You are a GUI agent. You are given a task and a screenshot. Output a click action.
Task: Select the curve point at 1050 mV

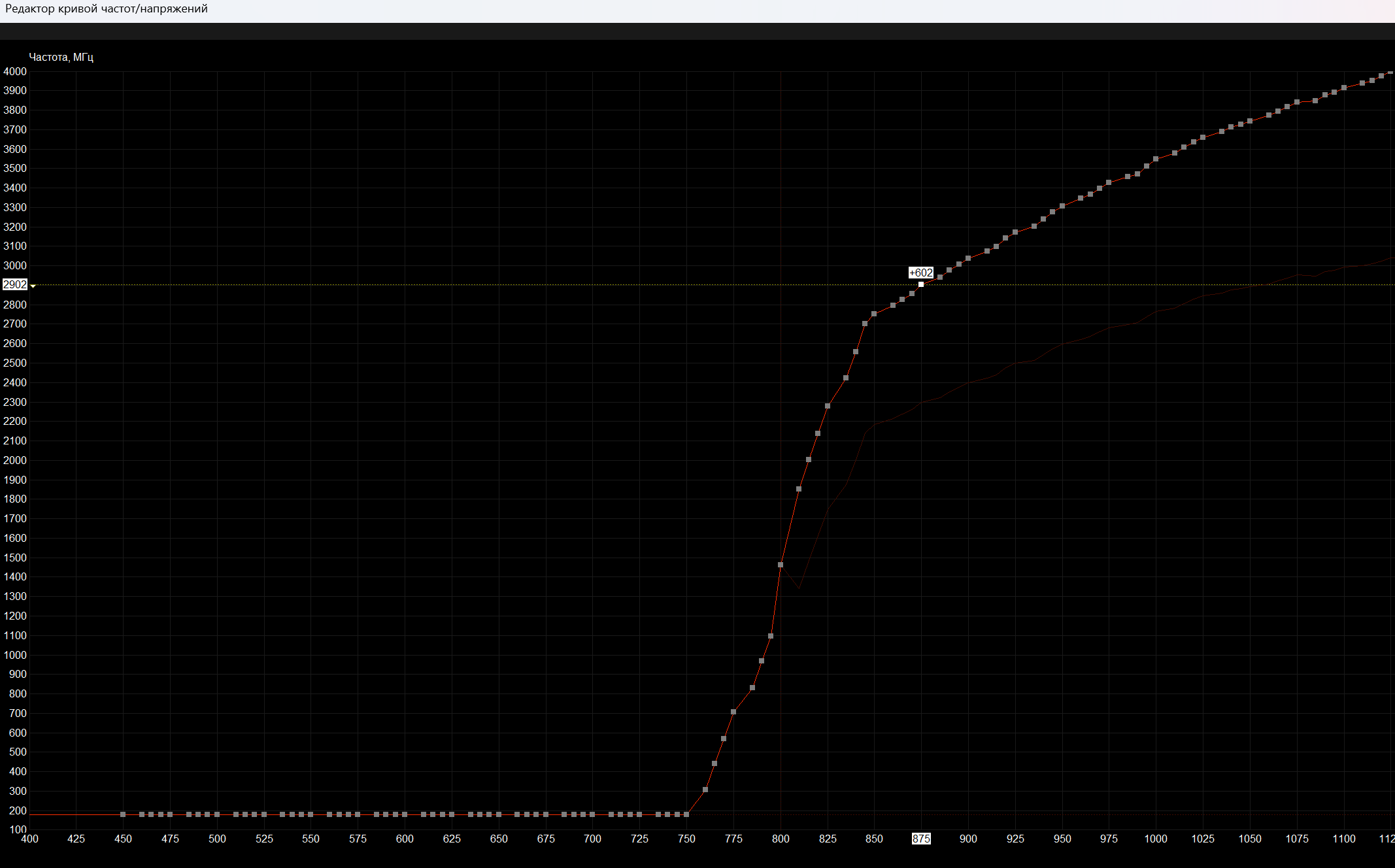(1250, 121)
